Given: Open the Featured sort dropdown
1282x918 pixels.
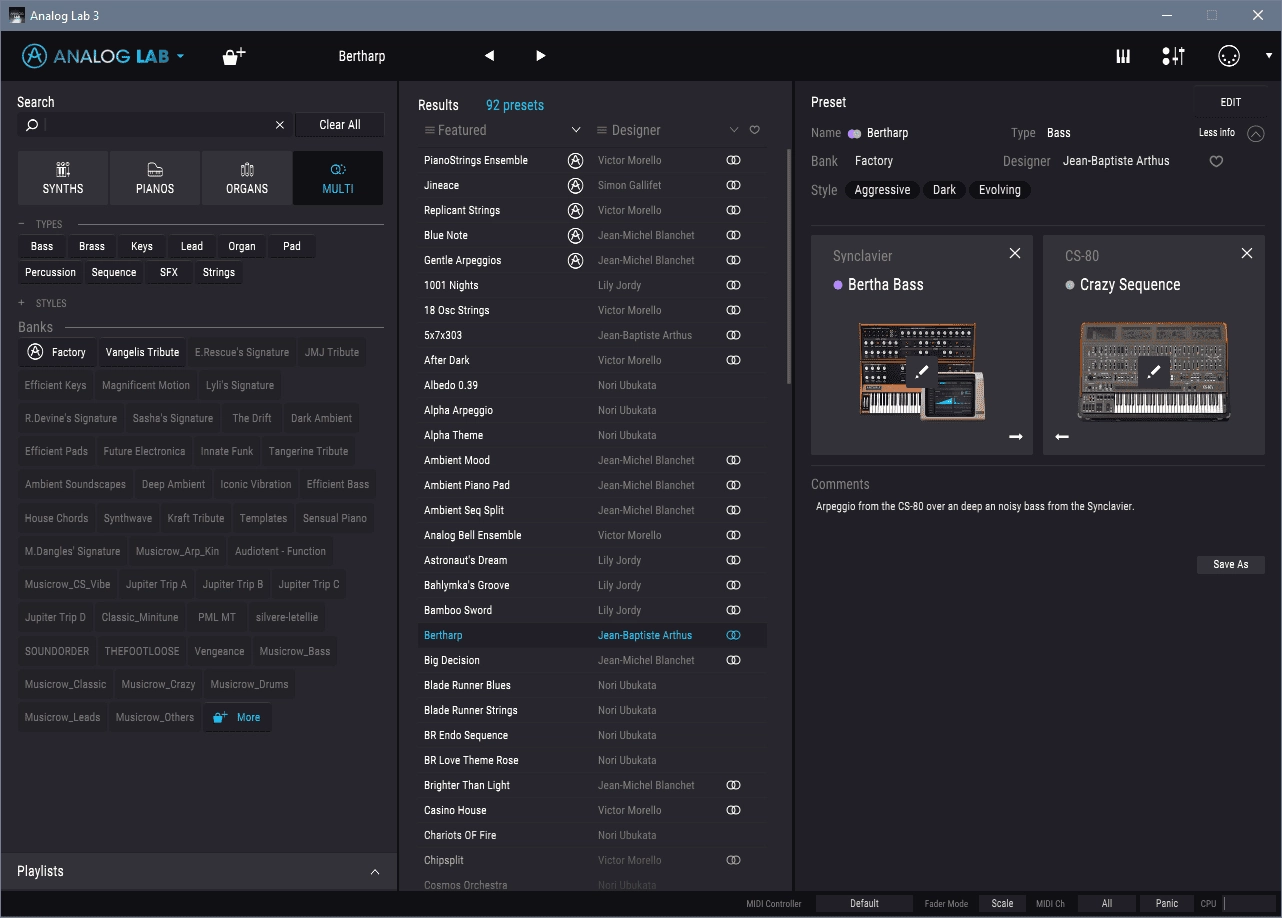Looking at the screenshot, I should coord(576,130).
